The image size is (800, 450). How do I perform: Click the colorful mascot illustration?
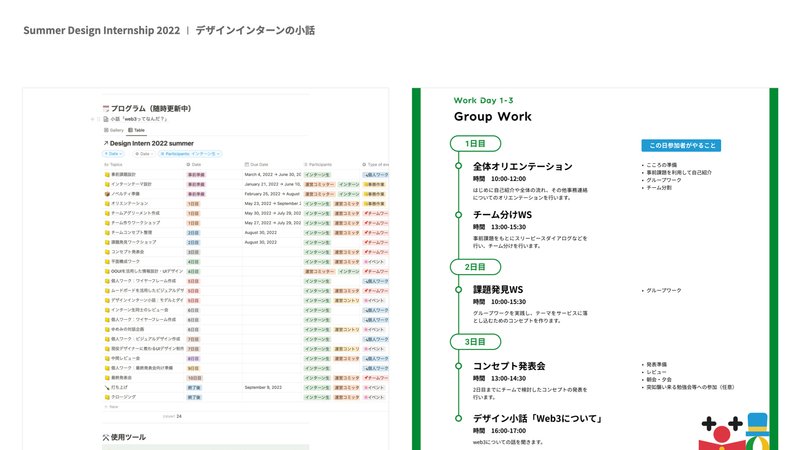(733, 432)
